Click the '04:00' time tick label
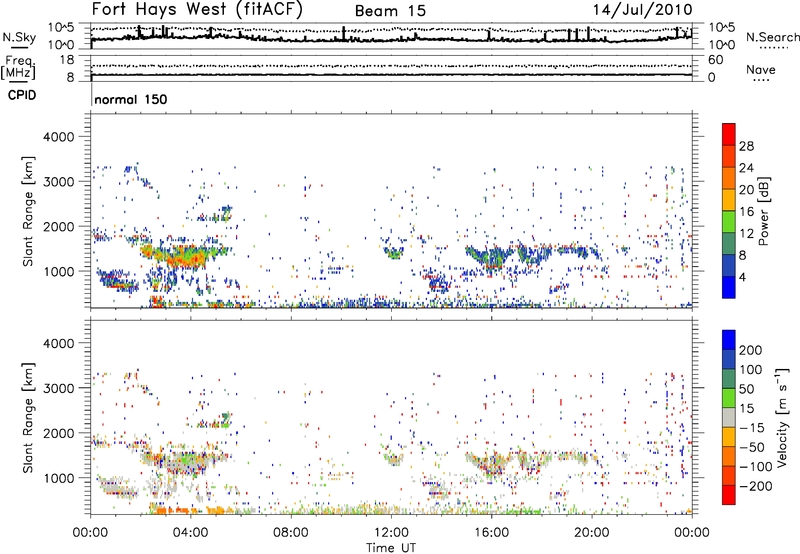The width and height of the screenshot is (800, 554). 191,533
